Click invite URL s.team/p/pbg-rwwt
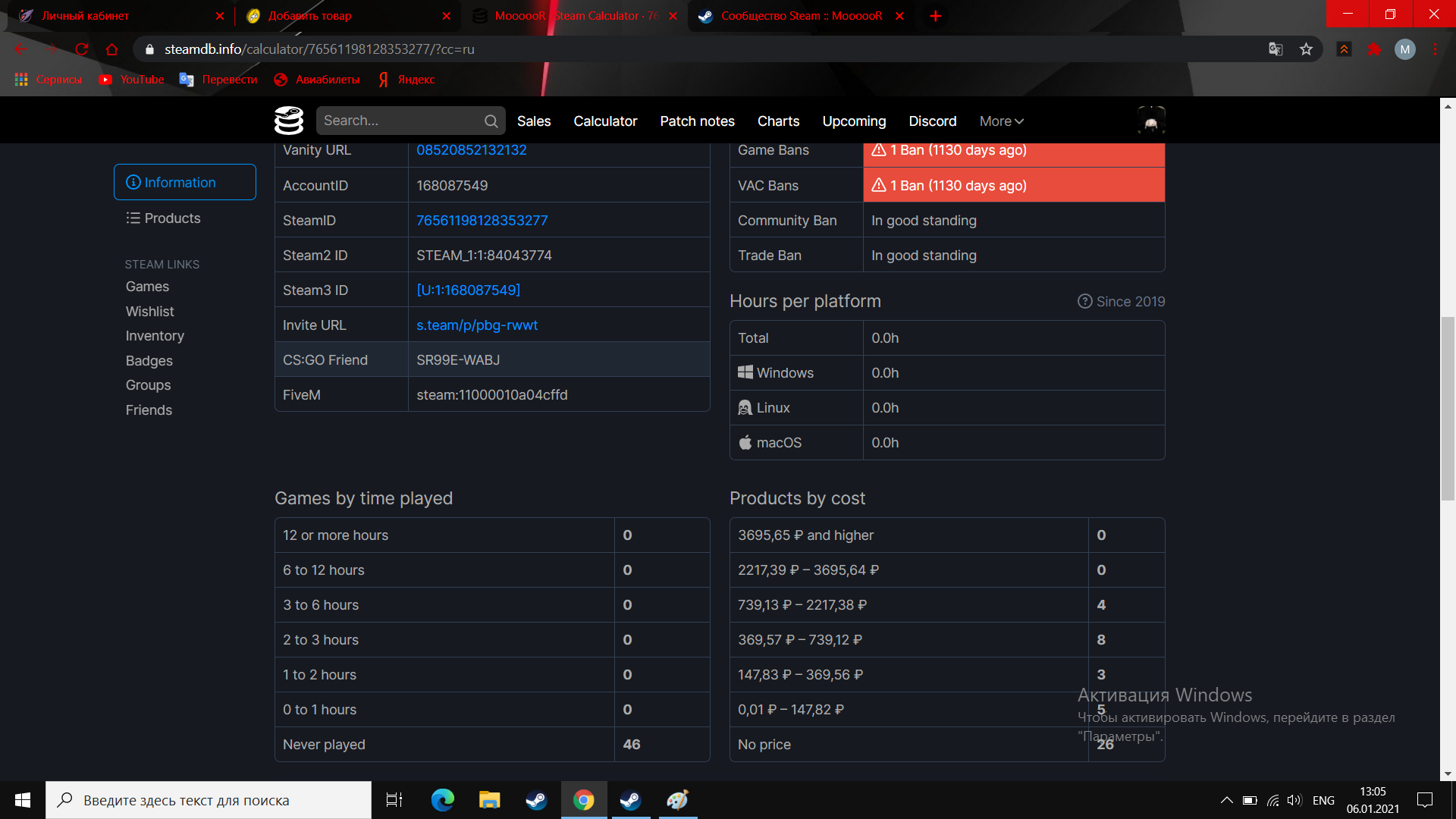This screenshot has height=819, width=1456. coord(476,325)
